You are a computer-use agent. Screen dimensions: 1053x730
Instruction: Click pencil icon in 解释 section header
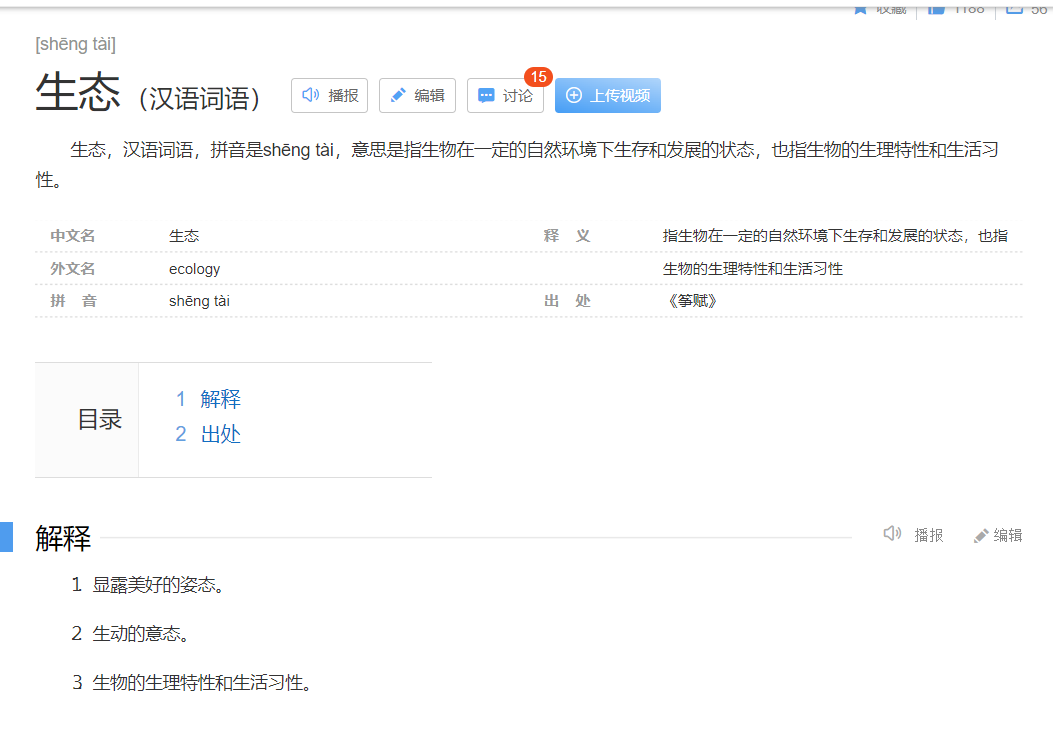[981, 535]
